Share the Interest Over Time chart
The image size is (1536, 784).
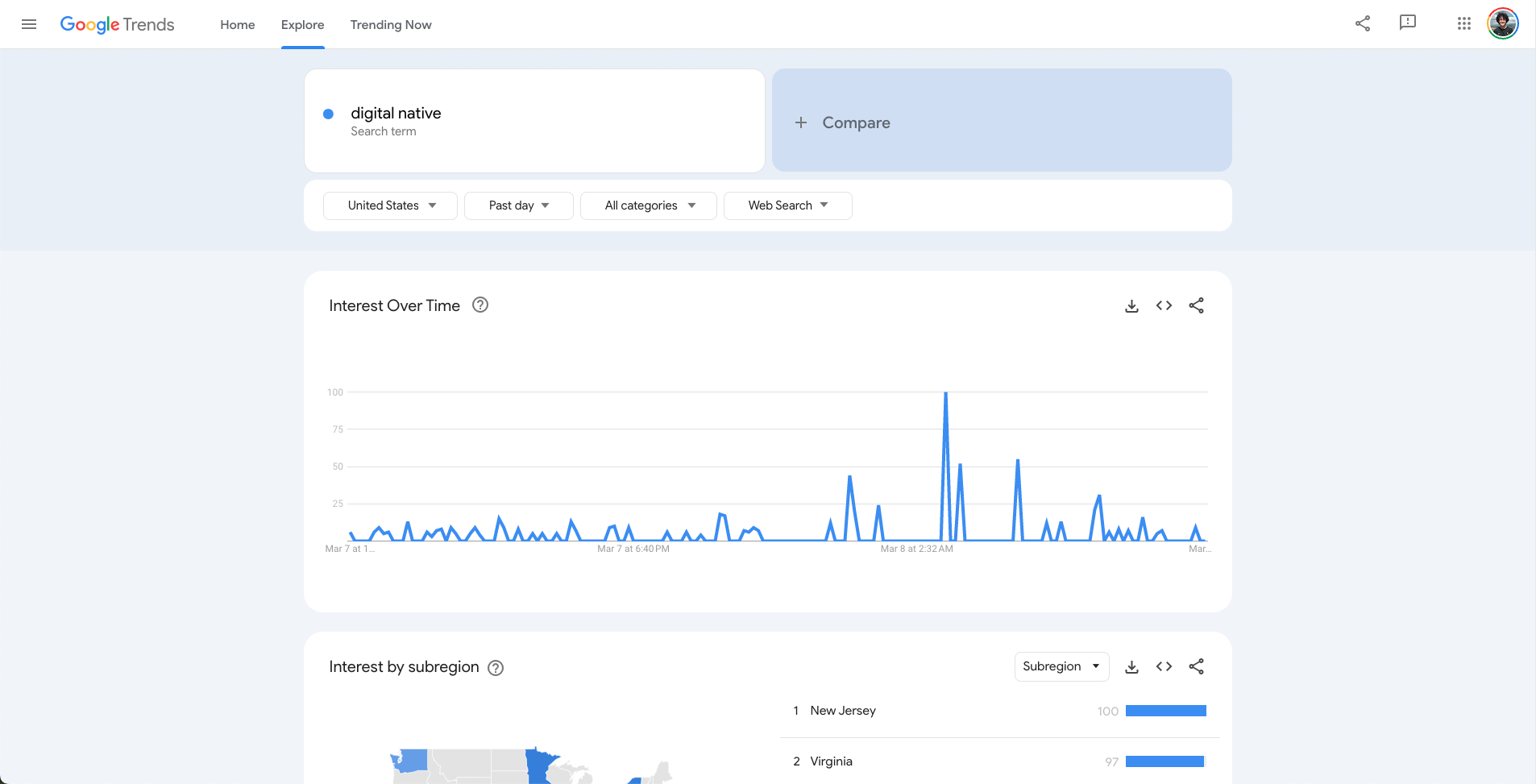point(1196,305)
